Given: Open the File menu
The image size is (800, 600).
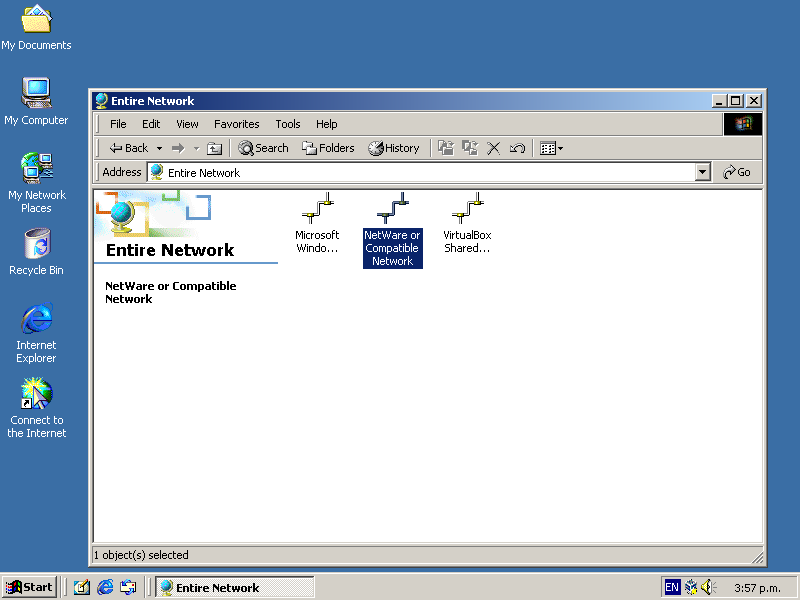Looking at the screenshot, I should (x=118, y=124).
